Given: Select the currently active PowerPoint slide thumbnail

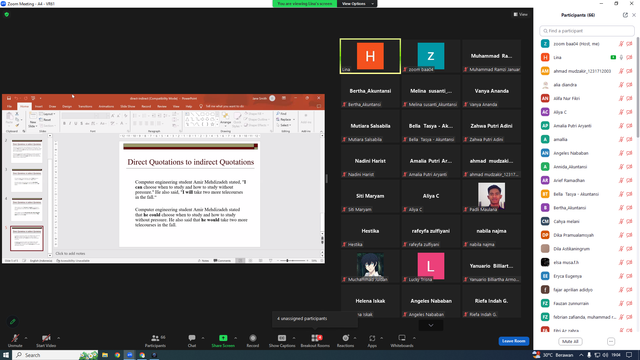Looking at the screenshot, I should point(27,238).
